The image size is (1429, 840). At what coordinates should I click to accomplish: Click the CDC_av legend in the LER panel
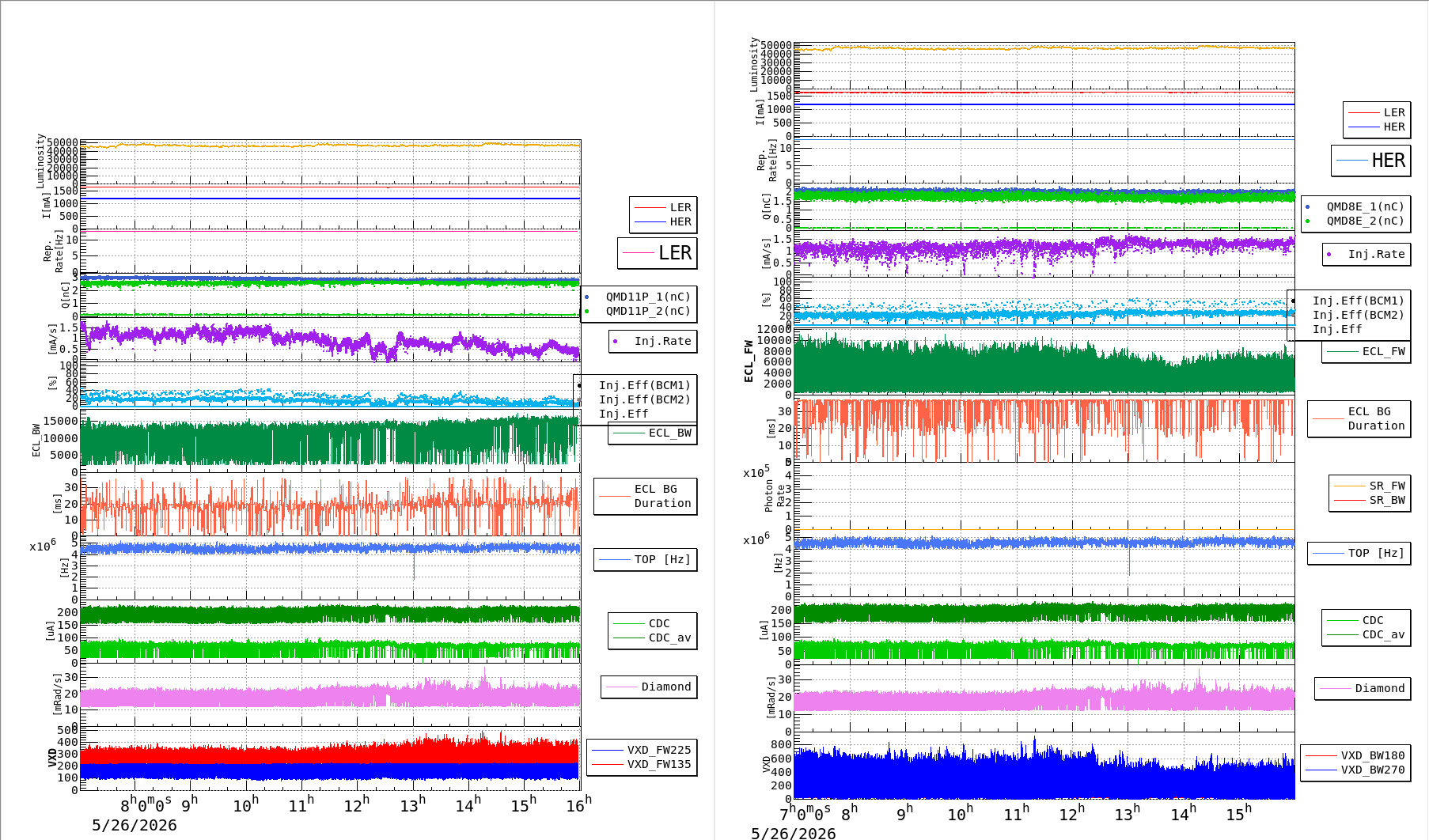pyautogui.click(x=669, y=638)
